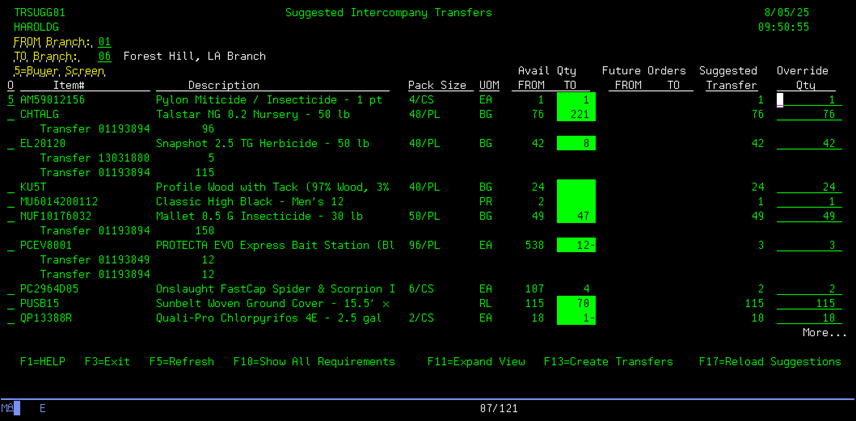Click the More... indicator
This screenshot has height=421, width=856.
[824, 333]
